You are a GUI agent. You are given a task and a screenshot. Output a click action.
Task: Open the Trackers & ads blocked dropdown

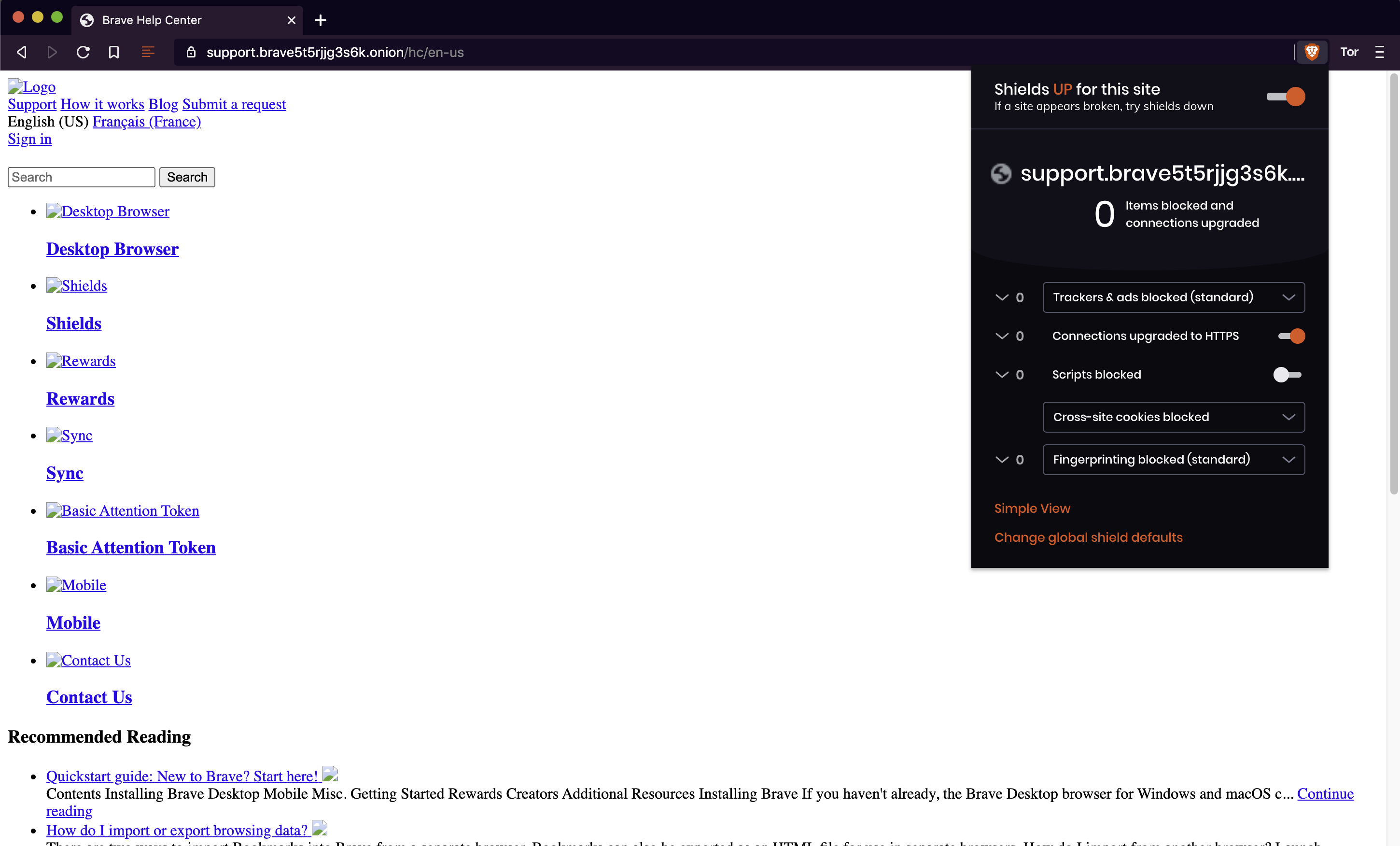(1289, 297)
